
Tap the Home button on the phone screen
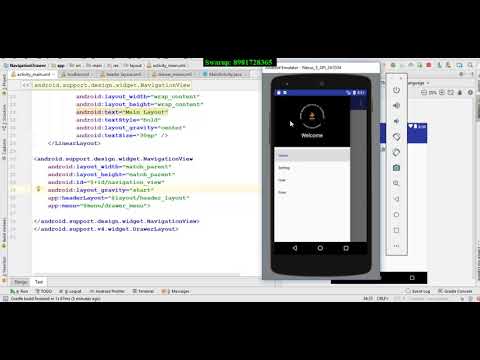(320, 248)
